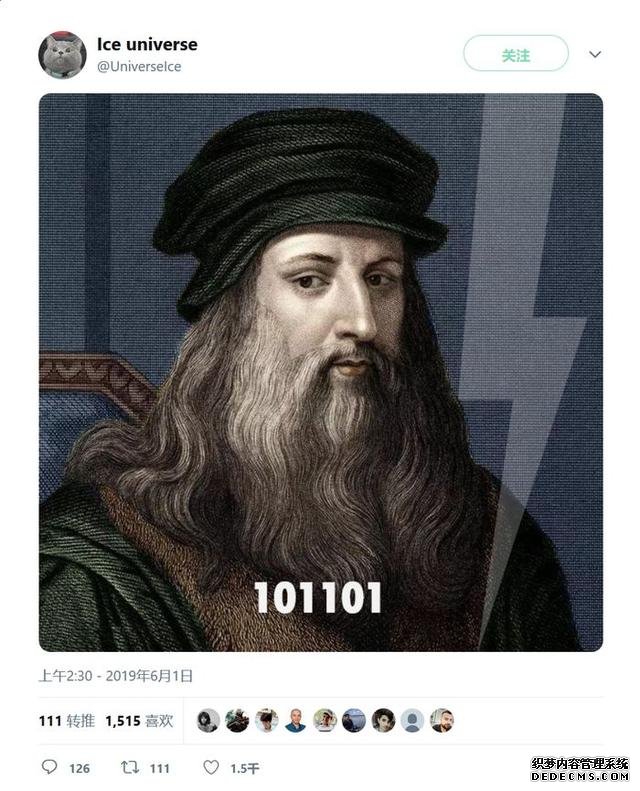Like the tweet with heart icon
The height and width of the screenshot is (791, 640).
tap(211, 767)
